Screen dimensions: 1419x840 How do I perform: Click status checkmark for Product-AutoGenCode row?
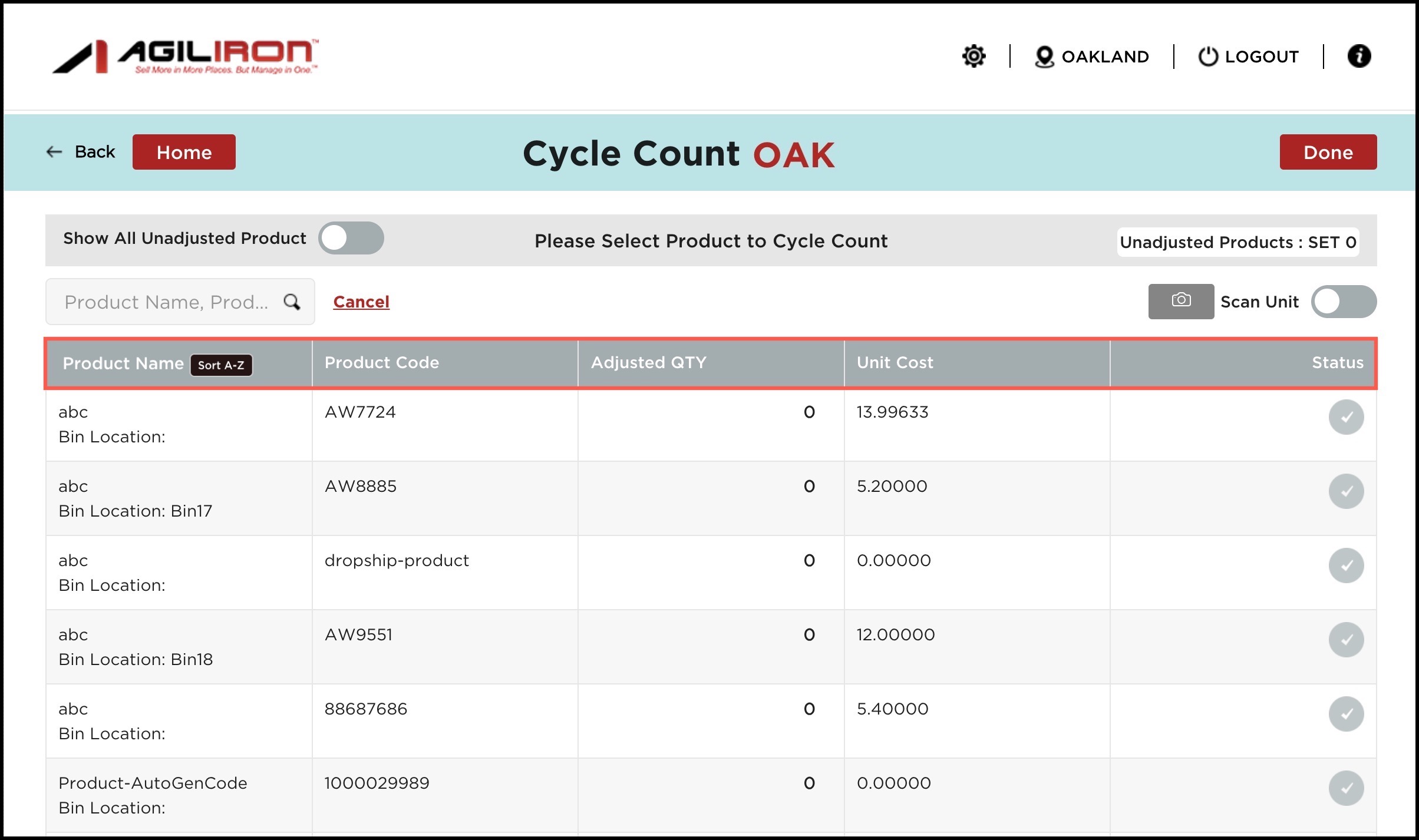point(1346,788)
